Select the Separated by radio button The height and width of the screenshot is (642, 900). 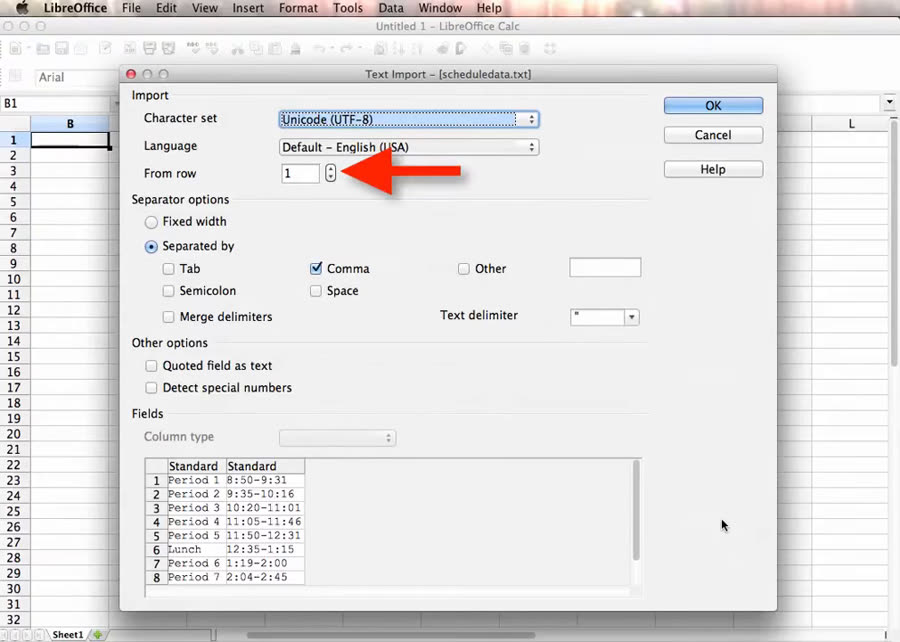pos(151,247)
